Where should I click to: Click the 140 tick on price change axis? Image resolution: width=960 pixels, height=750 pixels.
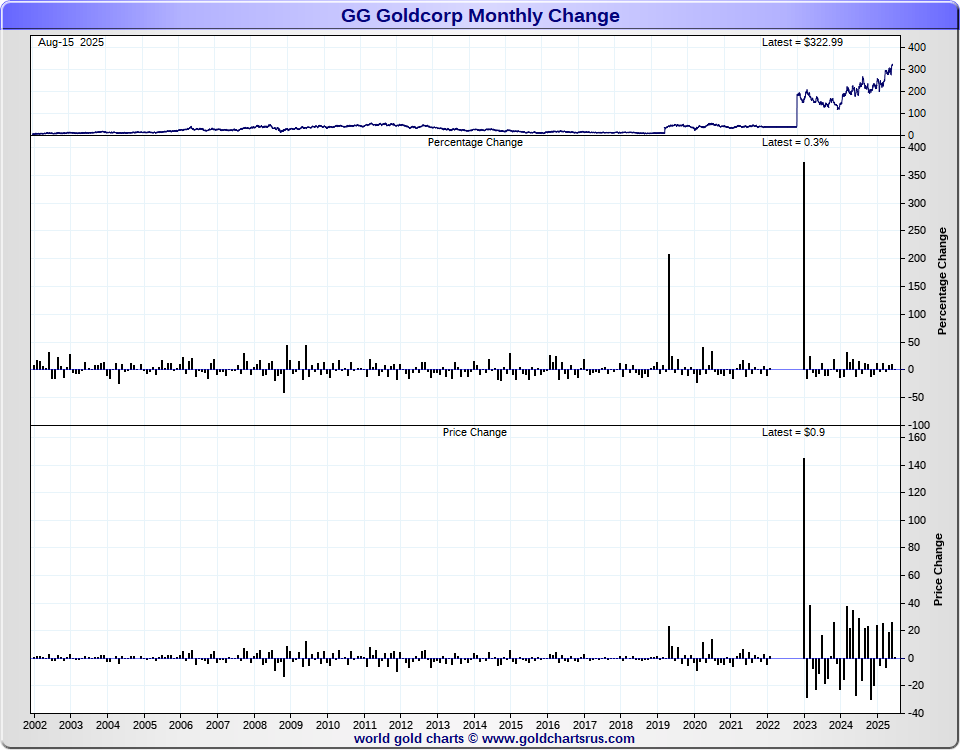coord(917,465)
